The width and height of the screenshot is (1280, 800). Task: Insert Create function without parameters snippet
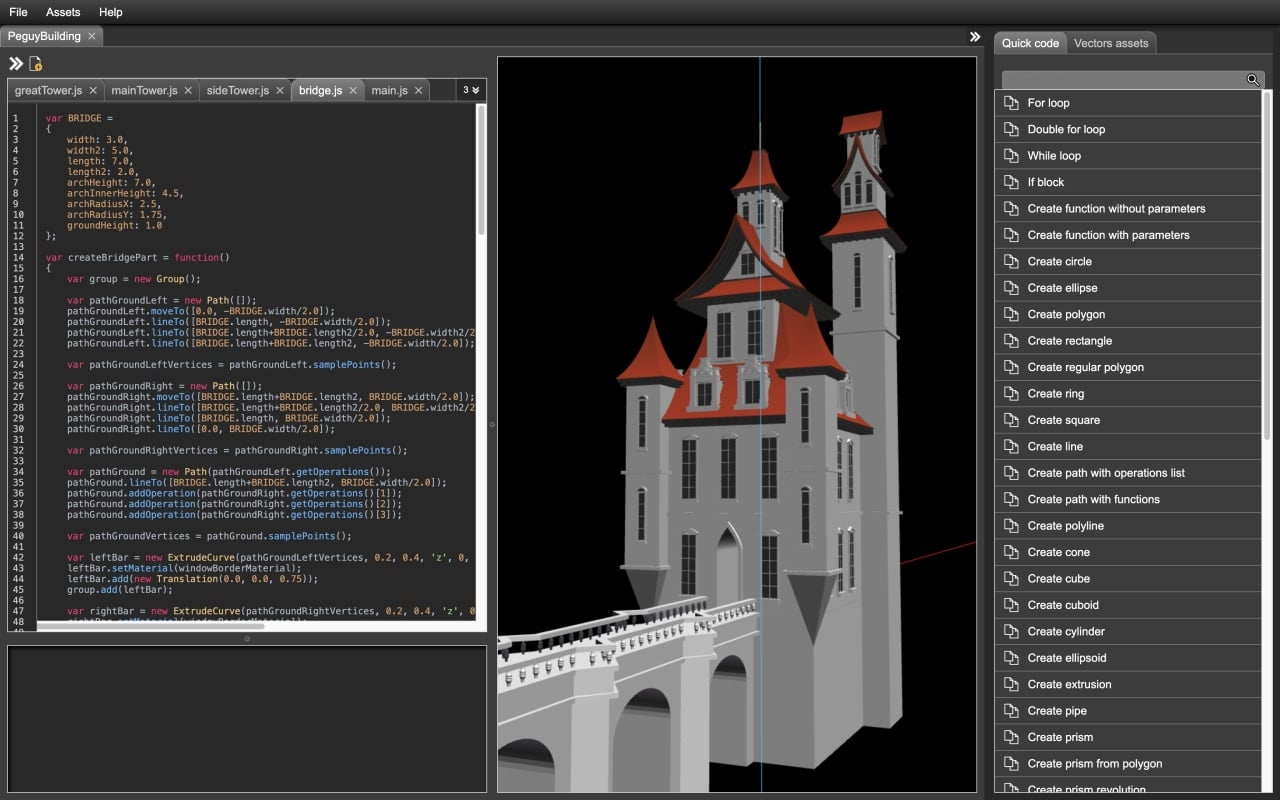point(1128,209)
